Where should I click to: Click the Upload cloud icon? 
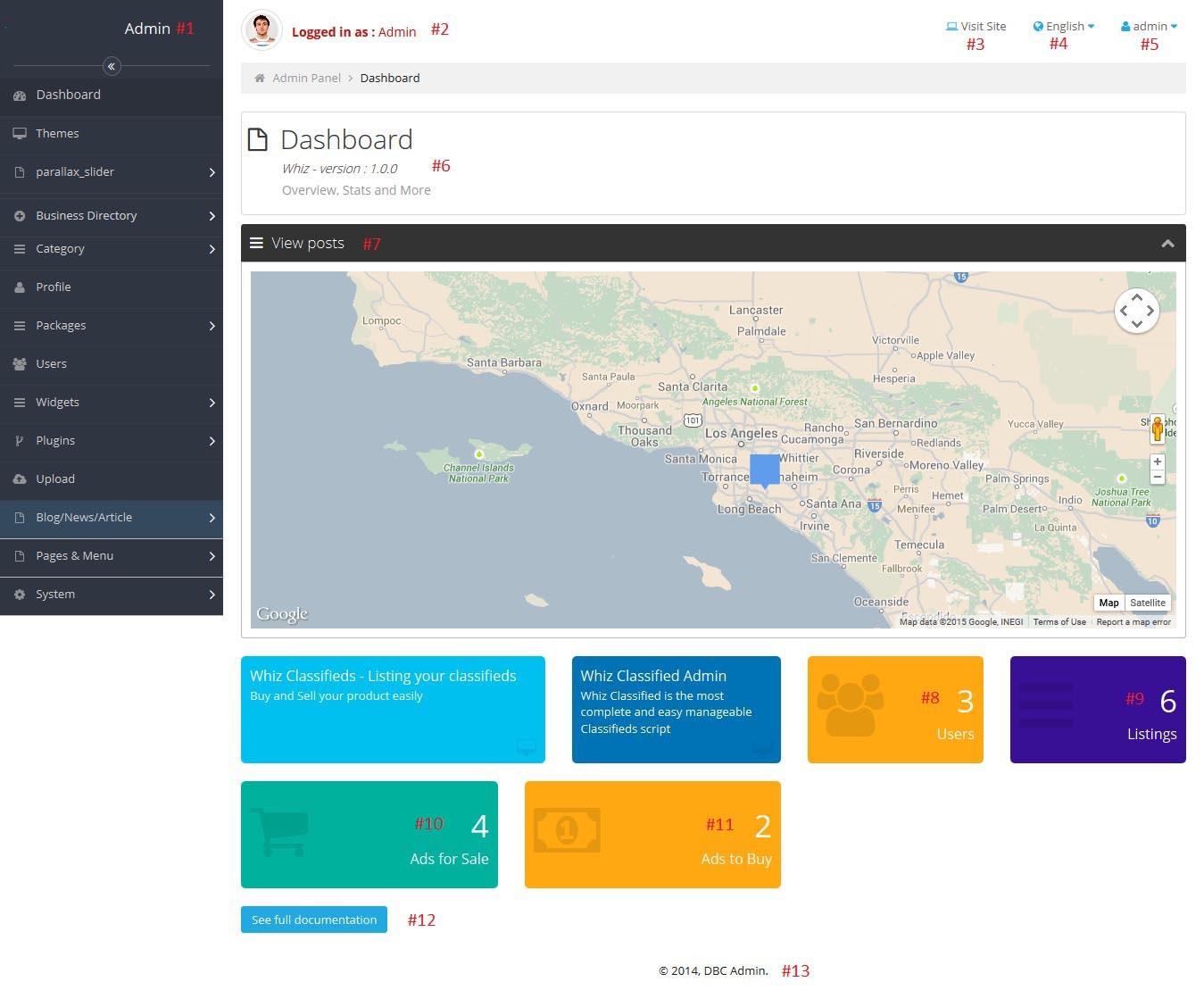click(x=20, y=479)
